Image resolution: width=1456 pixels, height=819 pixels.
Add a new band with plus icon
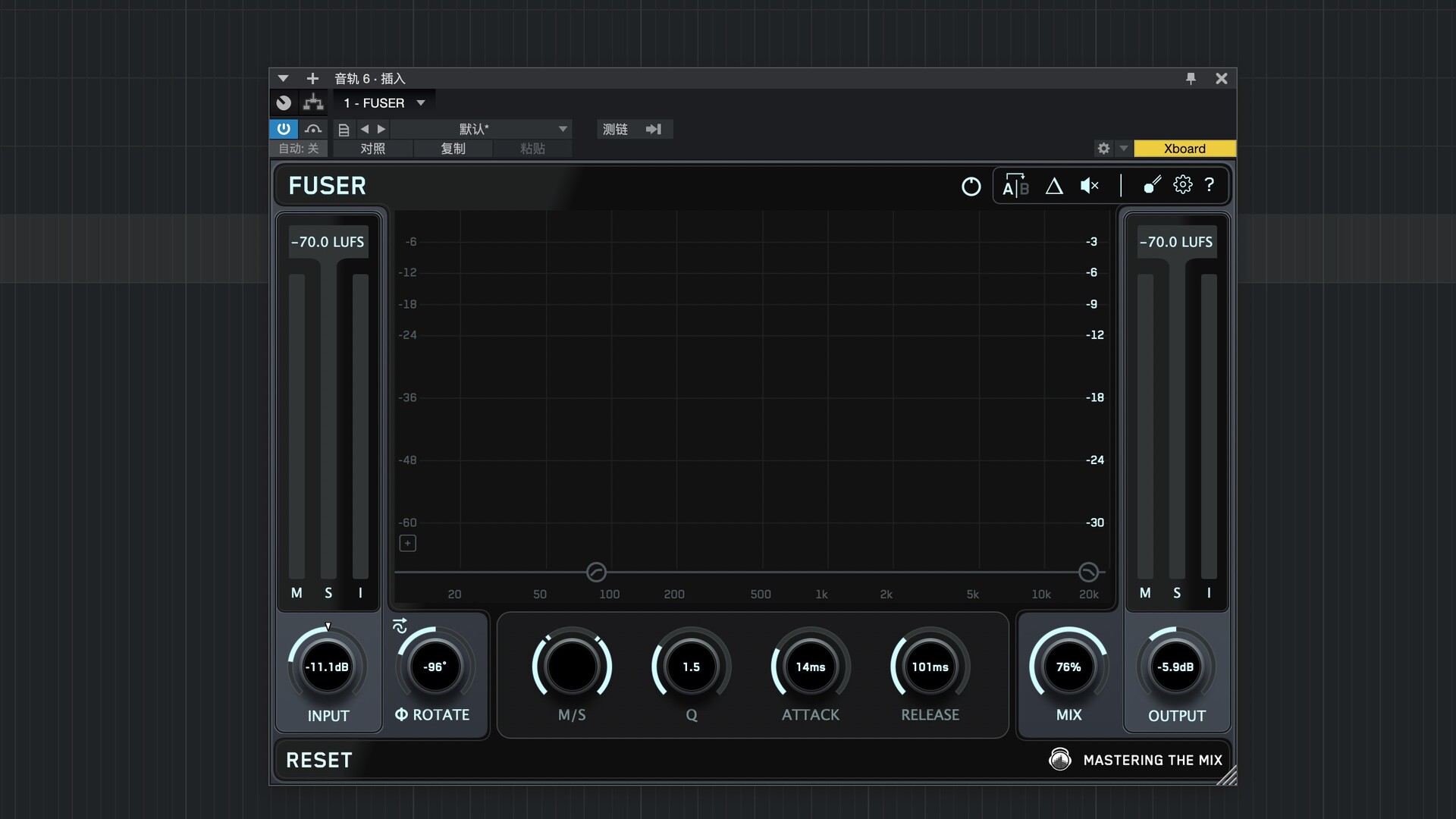pos(407,543)
